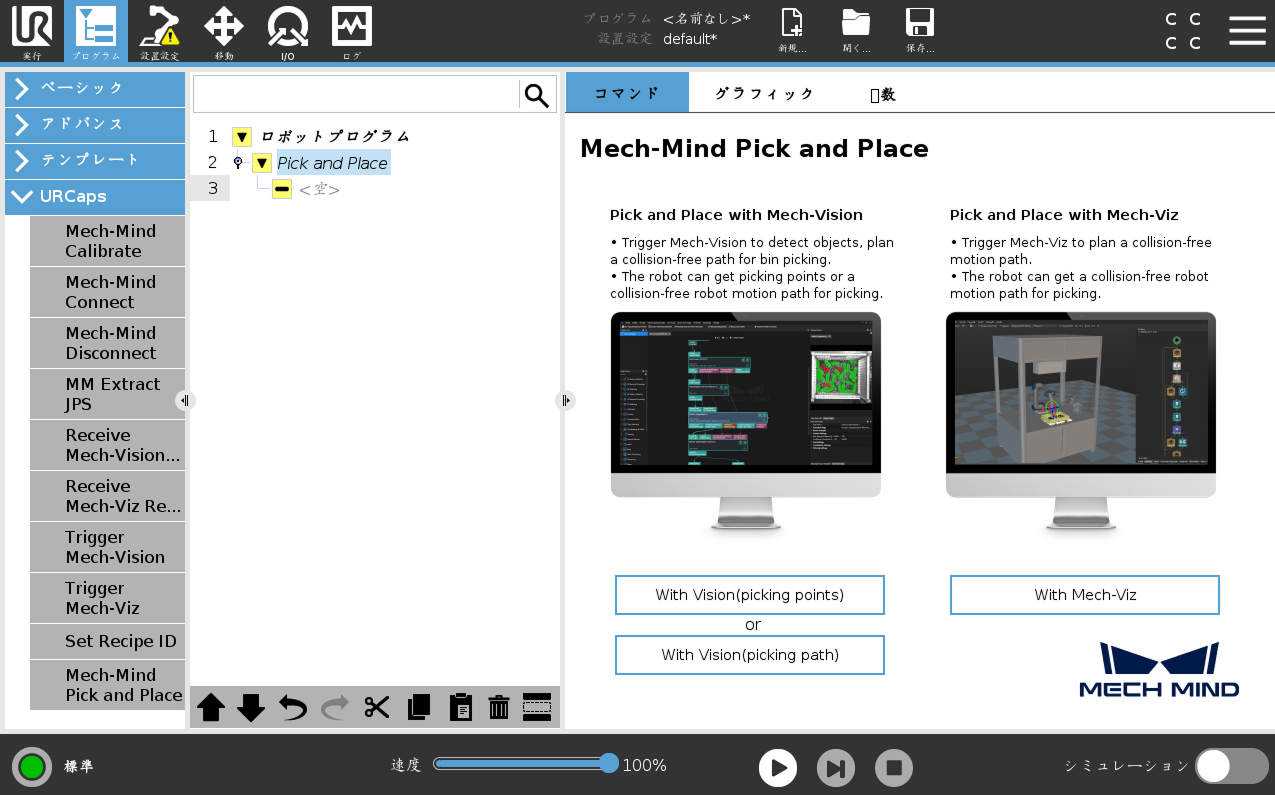The image size is (1275, 795).
Task: Click the Save (保存) floppy icon
Action: coord(920,30)
